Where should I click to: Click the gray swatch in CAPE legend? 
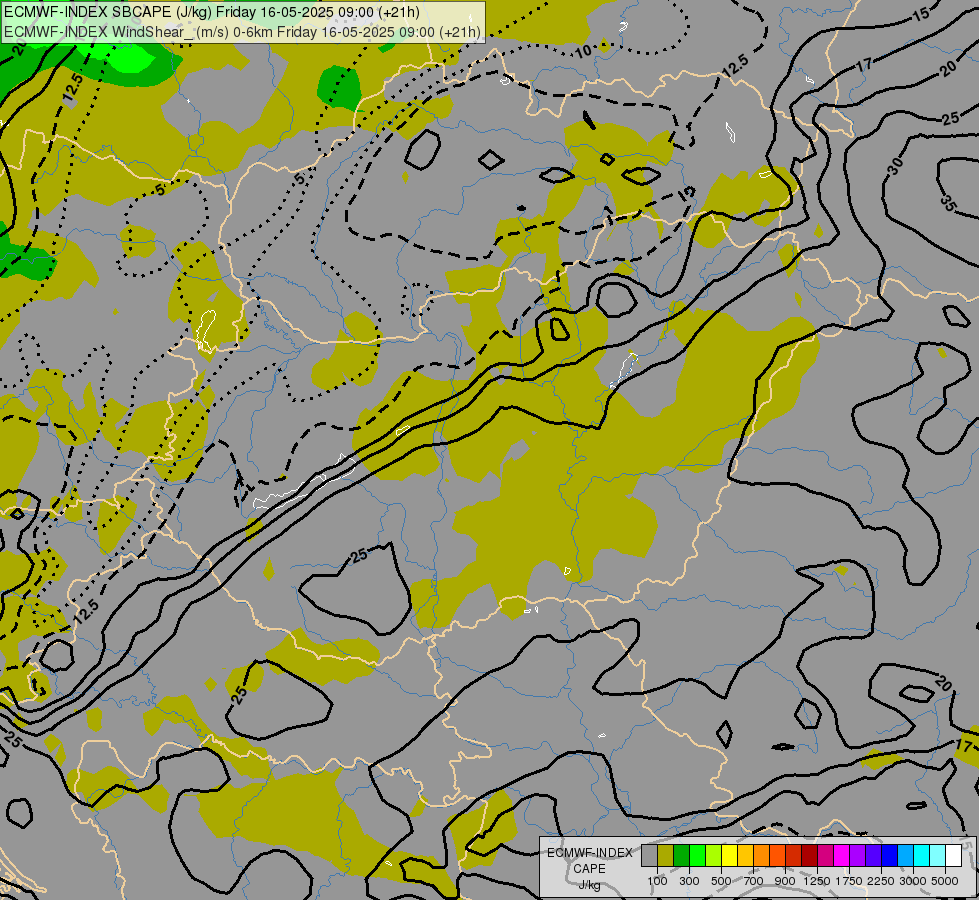649,855
